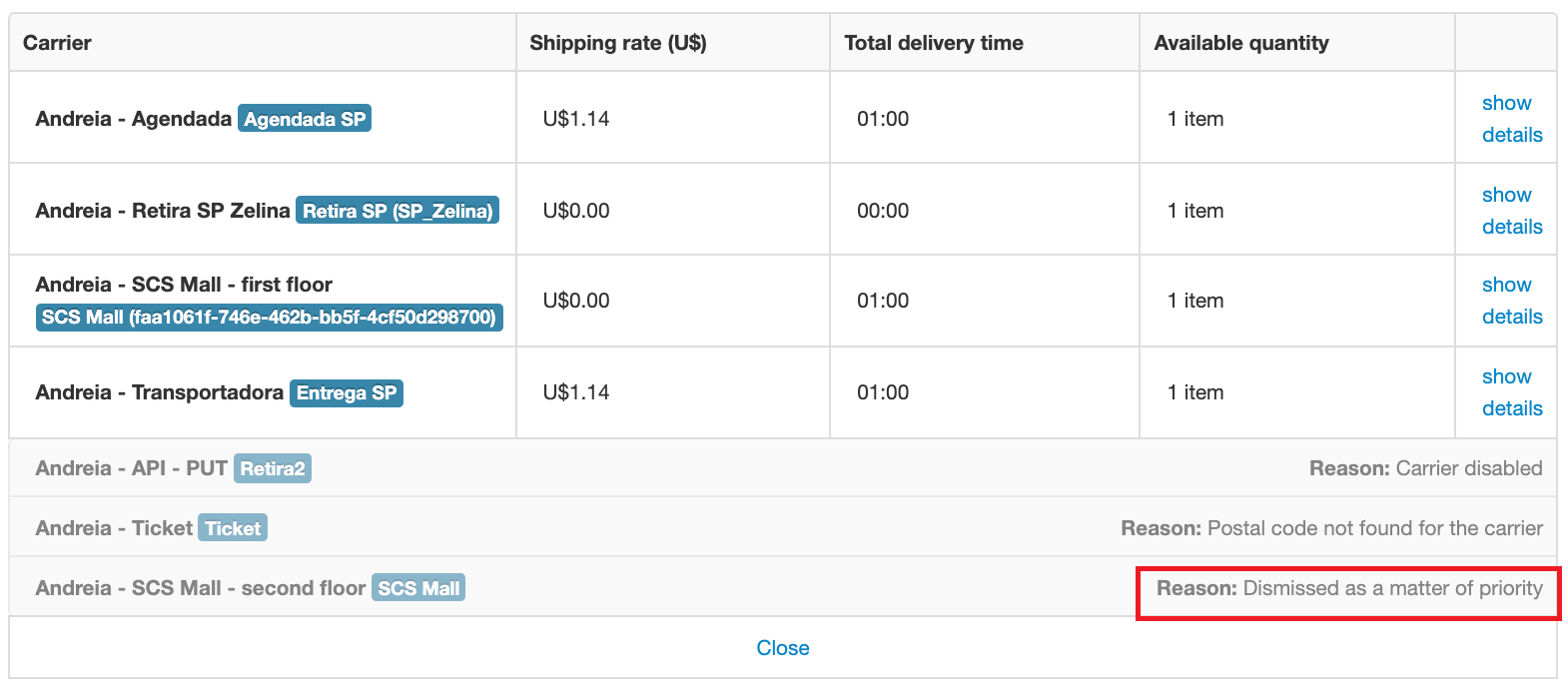Show details for Andreia - Transportadora carrier

click(1511, 392)
